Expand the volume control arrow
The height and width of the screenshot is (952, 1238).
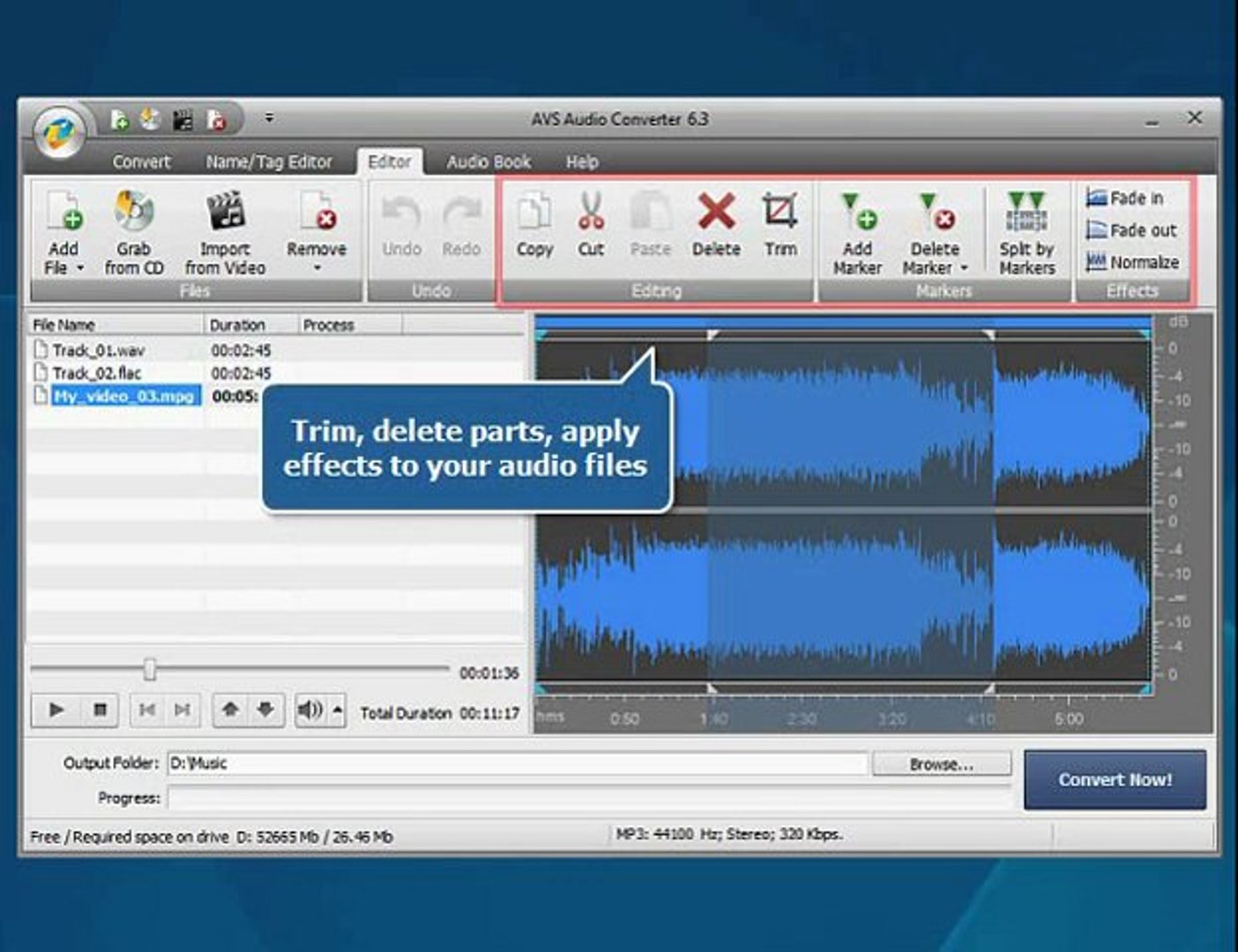[338, 710]
